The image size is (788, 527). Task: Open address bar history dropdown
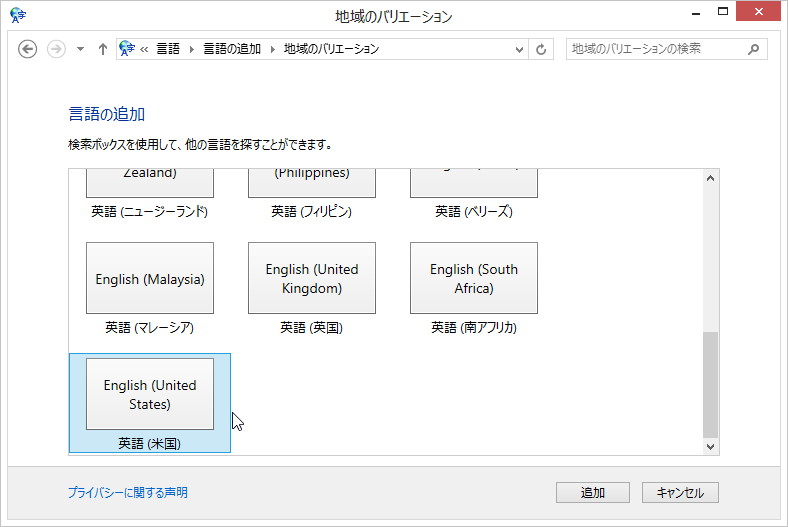pyautogui.click(x=520, y=49)
